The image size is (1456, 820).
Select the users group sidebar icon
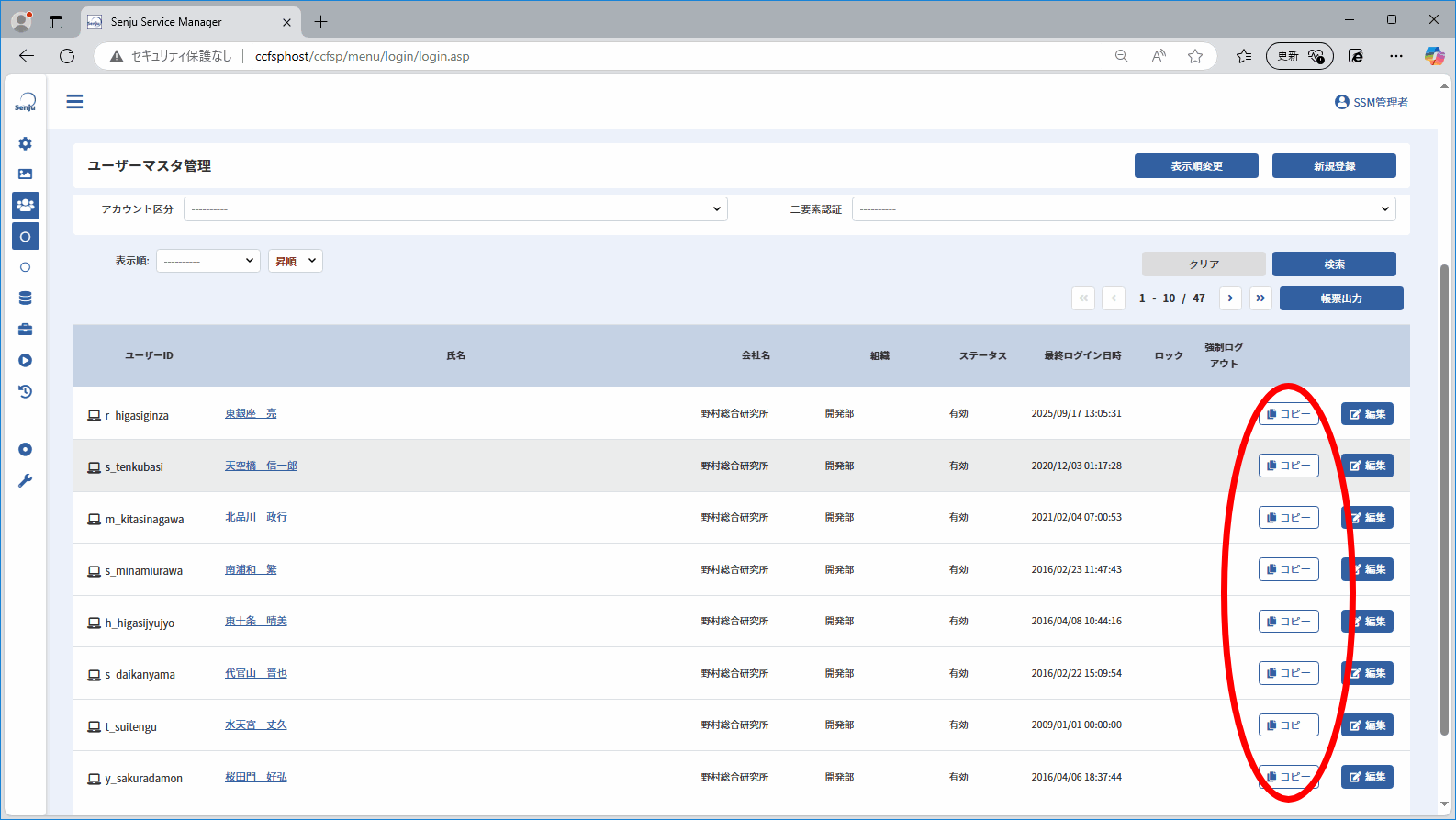[26, 206]
